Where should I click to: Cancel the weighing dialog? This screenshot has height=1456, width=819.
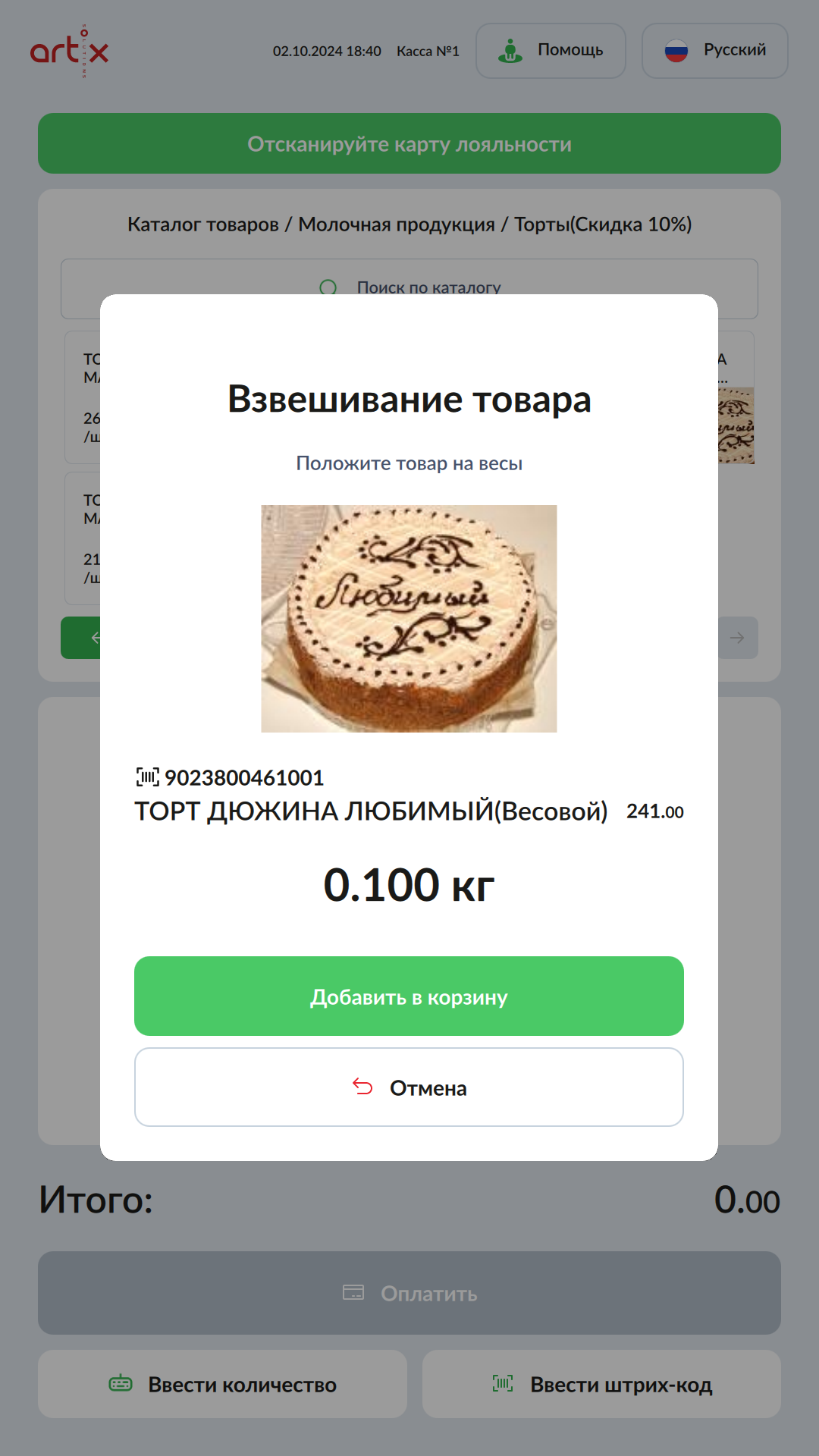click(x=409, y=1087)
